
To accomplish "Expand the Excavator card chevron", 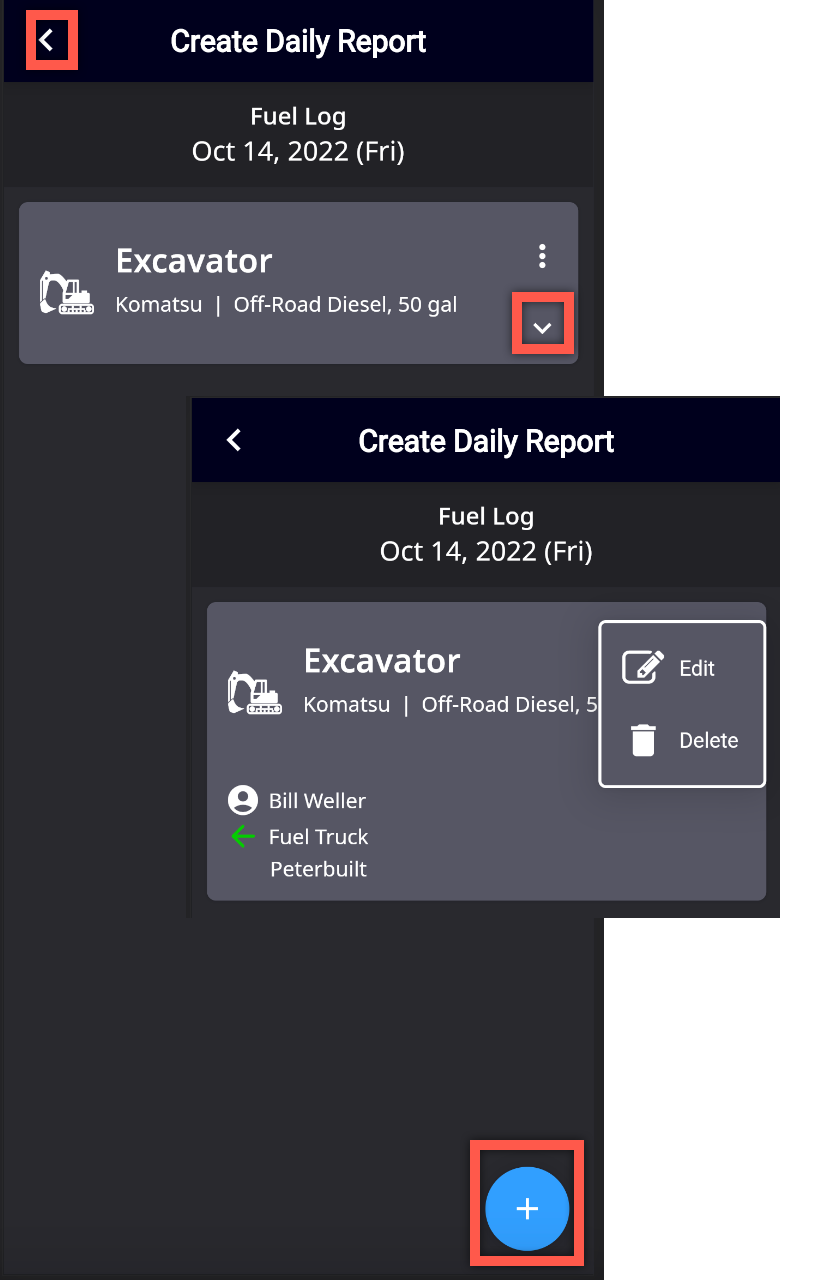I will click(x=543, y=327).
